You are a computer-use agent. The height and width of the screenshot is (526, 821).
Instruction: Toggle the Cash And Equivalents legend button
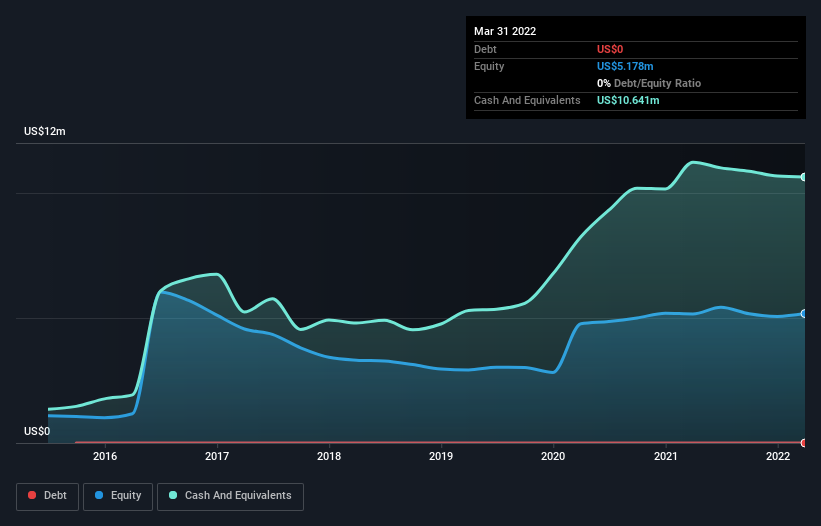tap(230, 496)
